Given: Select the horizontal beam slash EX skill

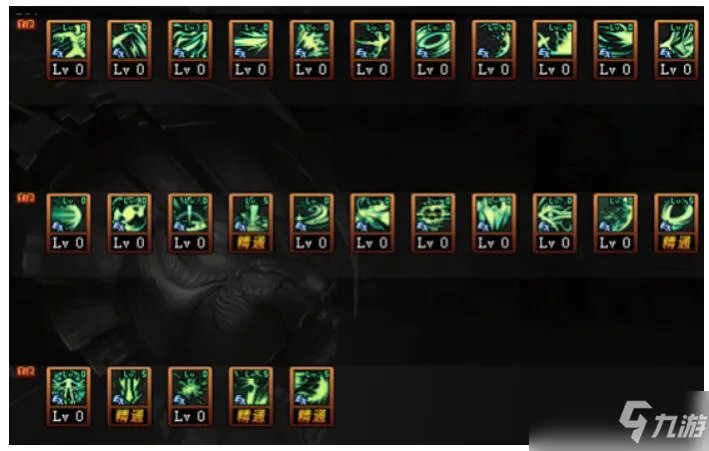Looking at the screenshot, I should [x=251, y=50].
